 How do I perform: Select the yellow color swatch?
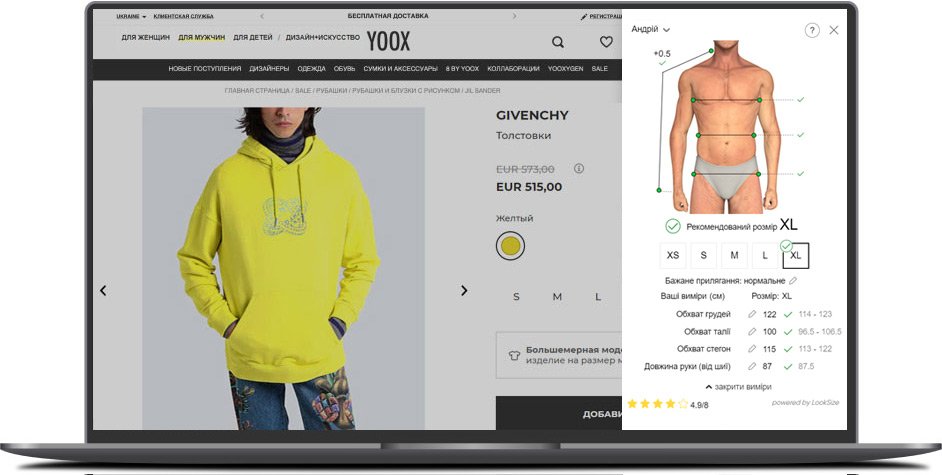coord(511,246)
